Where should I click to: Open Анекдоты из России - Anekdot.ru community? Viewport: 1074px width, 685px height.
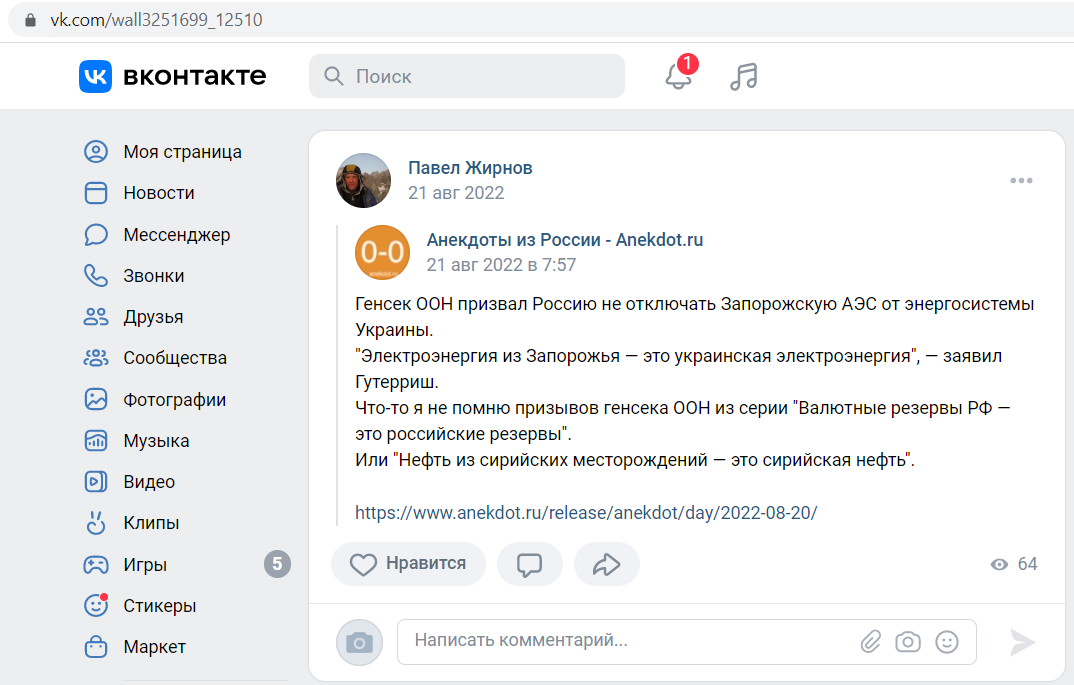pyautogui.click(x=564, y=240)
